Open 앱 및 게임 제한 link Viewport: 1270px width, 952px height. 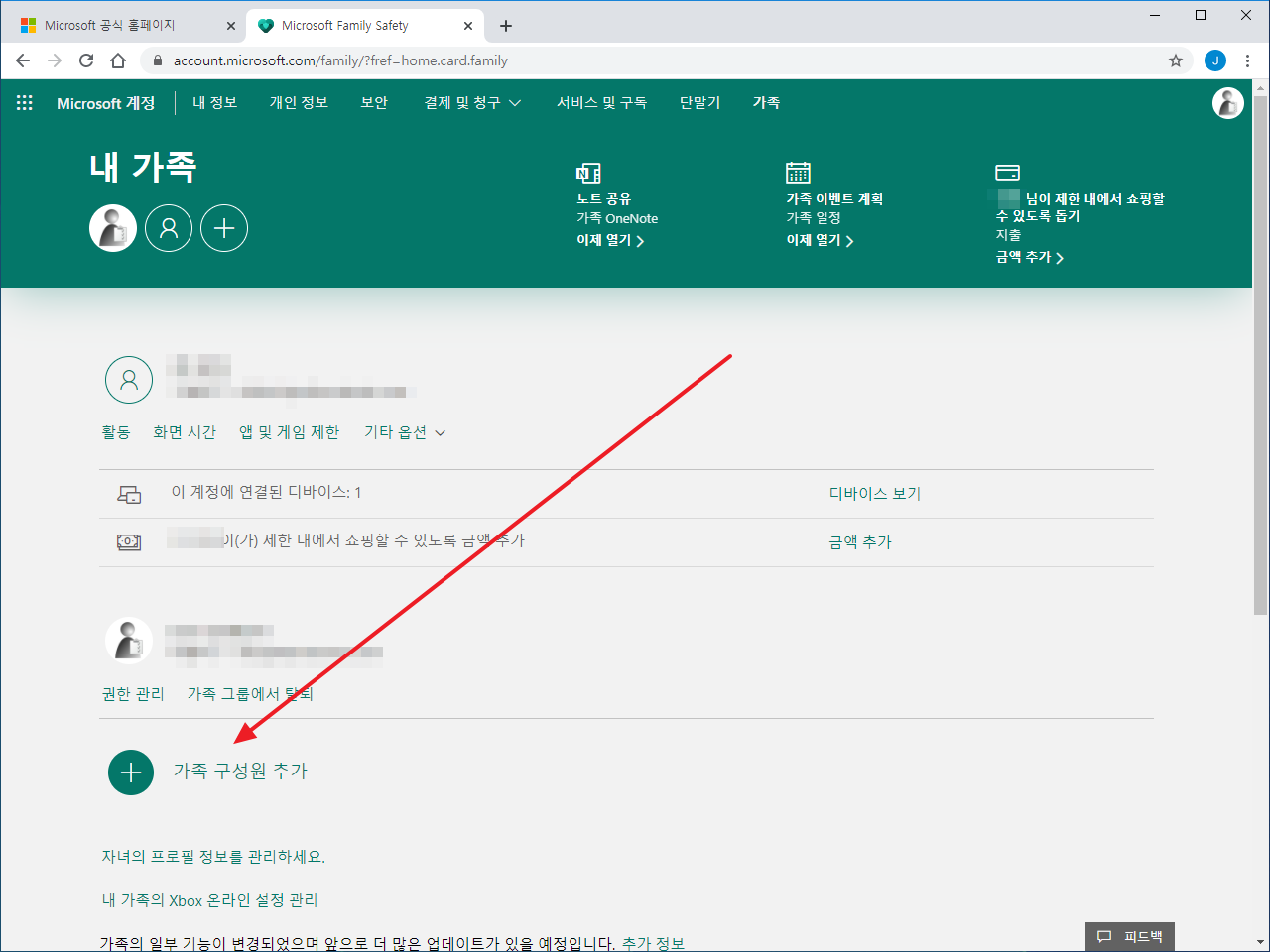(x=289, y=432)
